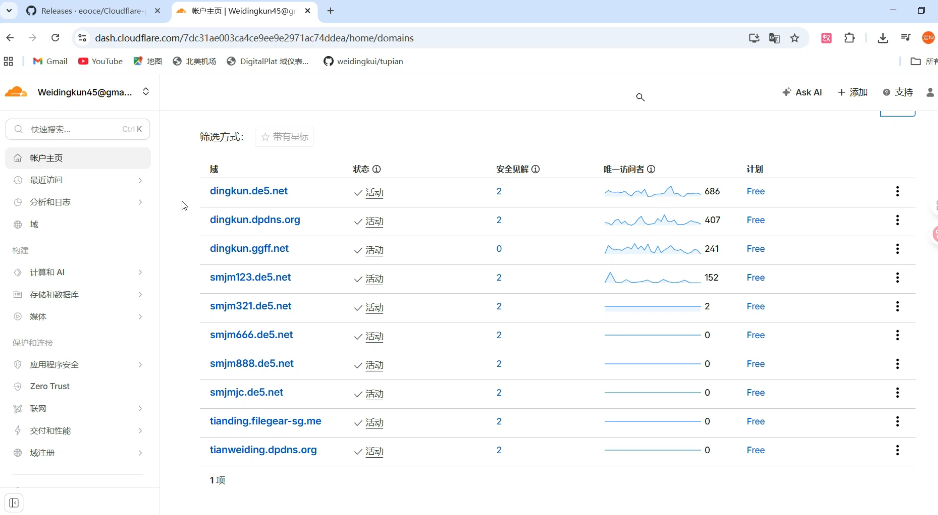938x515 pixels.
Task: Open the smjm123.de5.net domain link
Action: coord(250,277)
